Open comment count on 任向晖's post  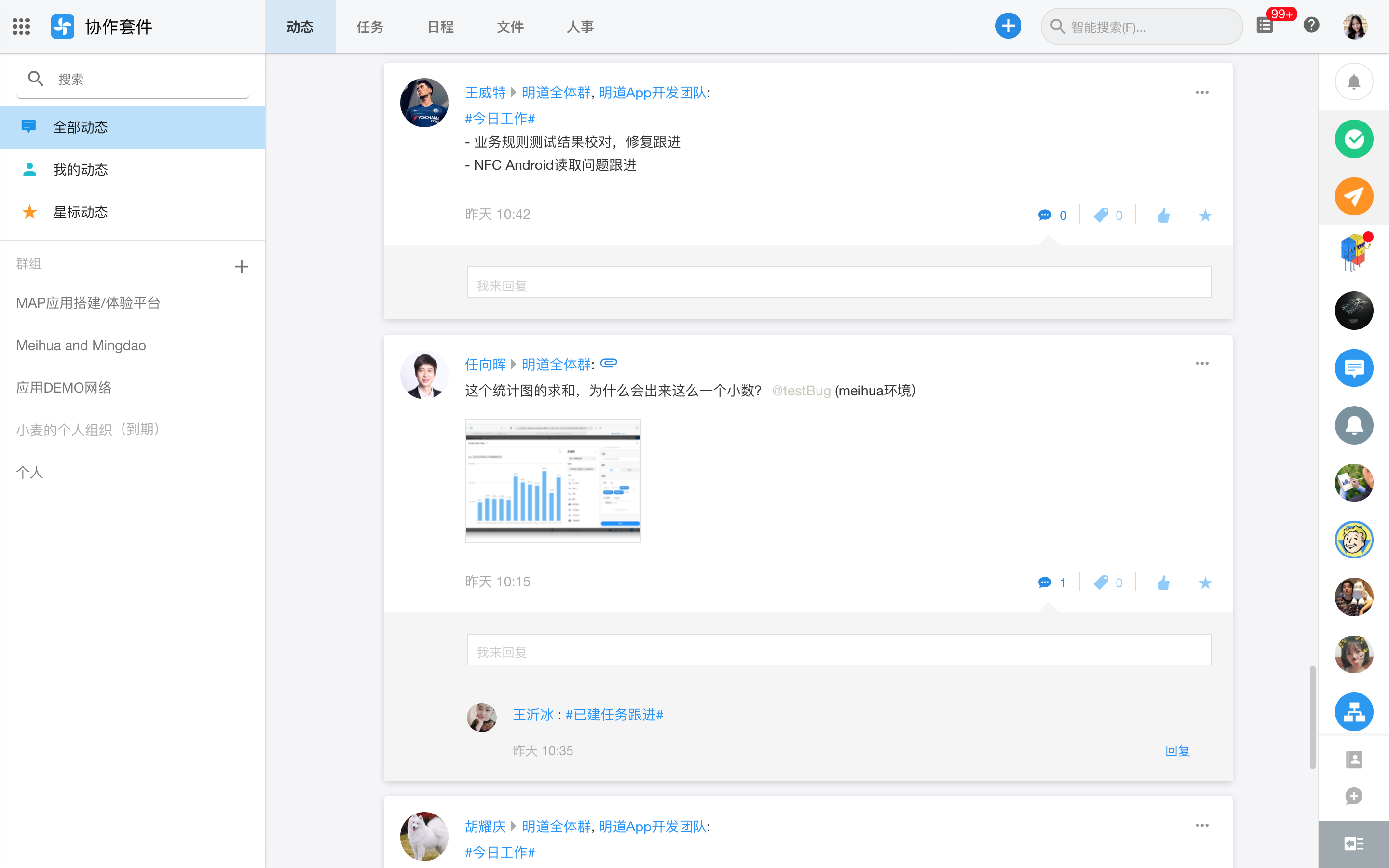[x=1052, y=583]
